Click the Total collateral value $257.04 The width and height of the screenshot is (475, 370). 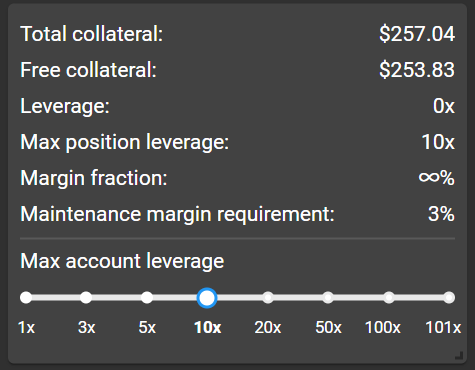point(417,34)
